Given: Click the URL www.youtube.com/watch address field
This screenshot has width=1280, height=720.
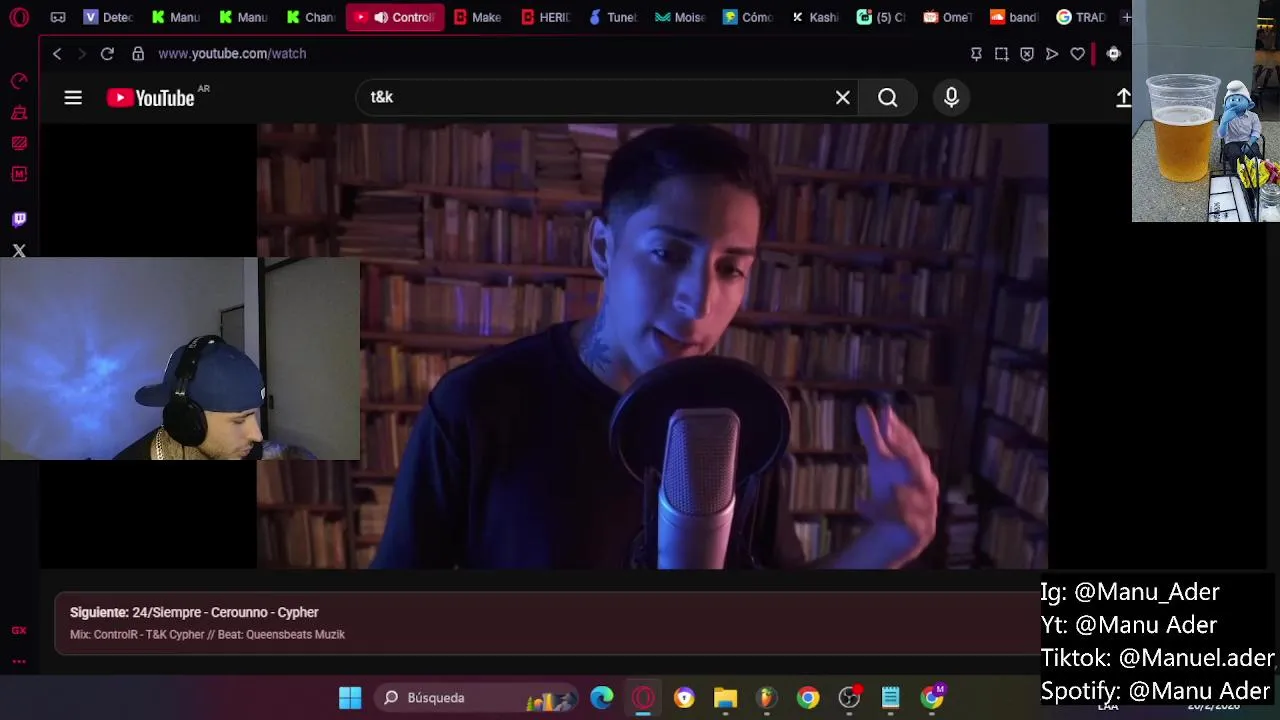Looking at the screenshot, I should (x=232, y=54).
